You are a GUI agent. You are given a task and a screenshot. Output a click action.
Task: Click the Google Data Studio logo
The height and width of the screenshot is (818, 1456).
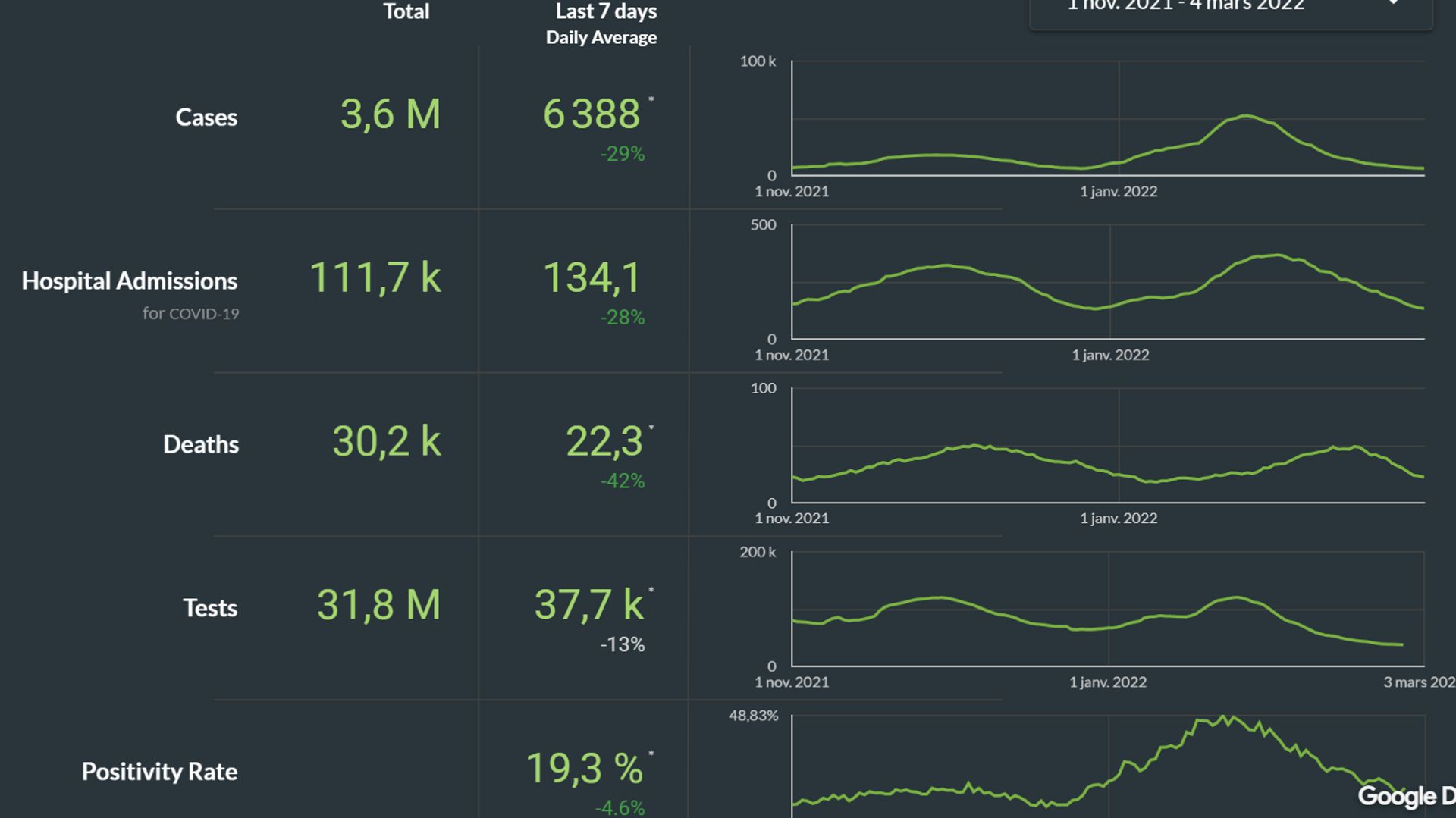[1407, 796]
